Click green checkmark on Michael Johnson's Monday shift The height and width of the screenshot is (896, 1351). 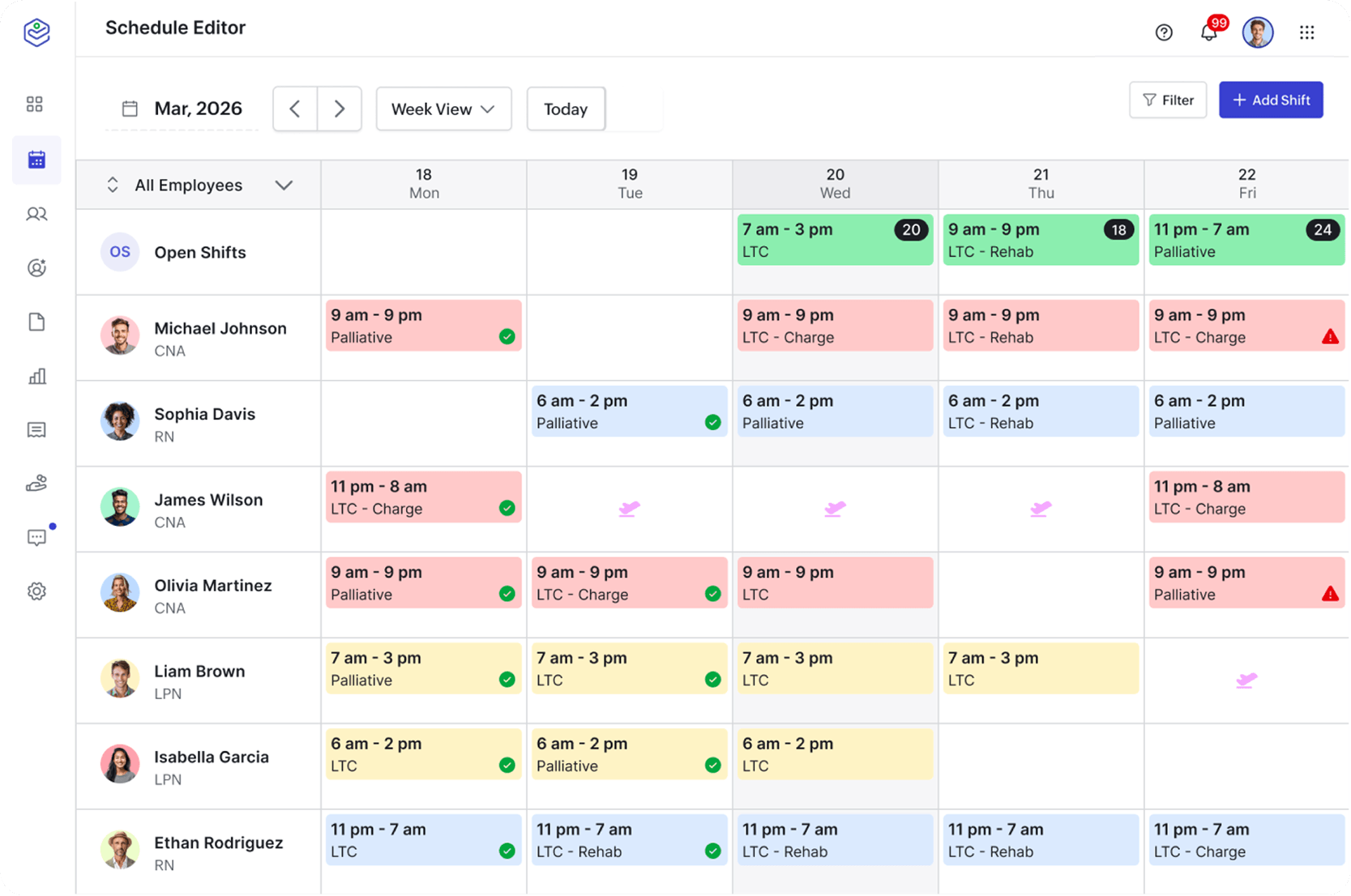507,337
